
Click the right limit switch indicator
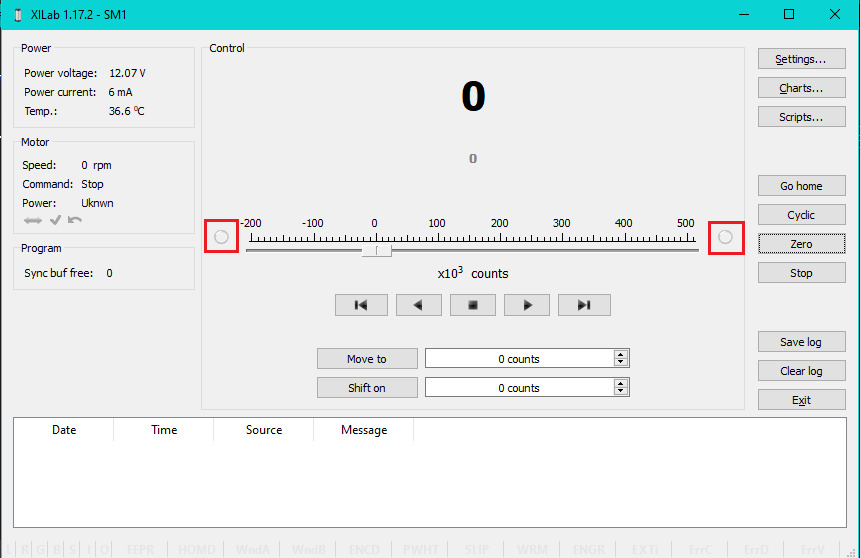(725, 237)
